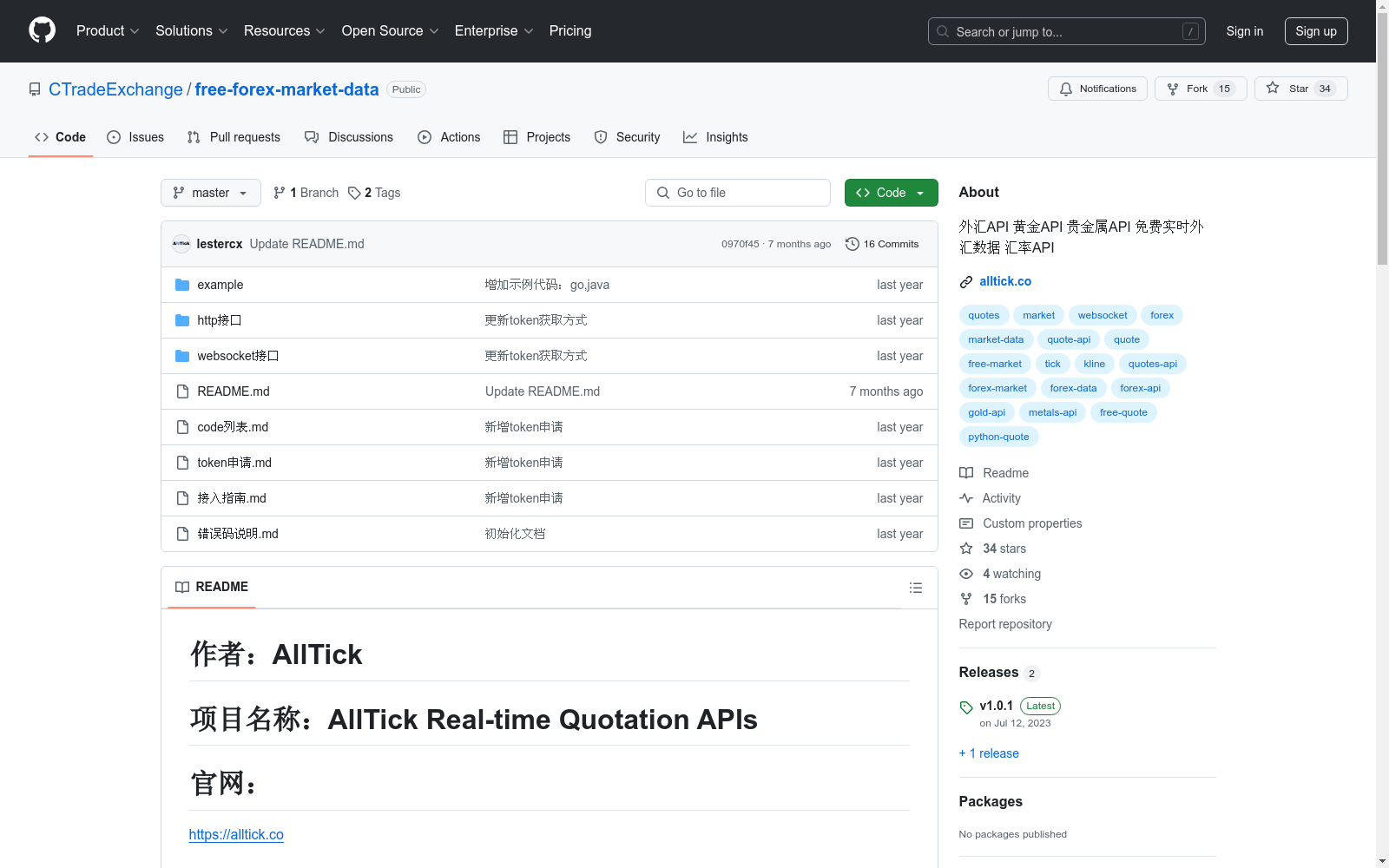Click the fork icon in Fork button
1389x868 pixels.
[x=1173, y=89]
